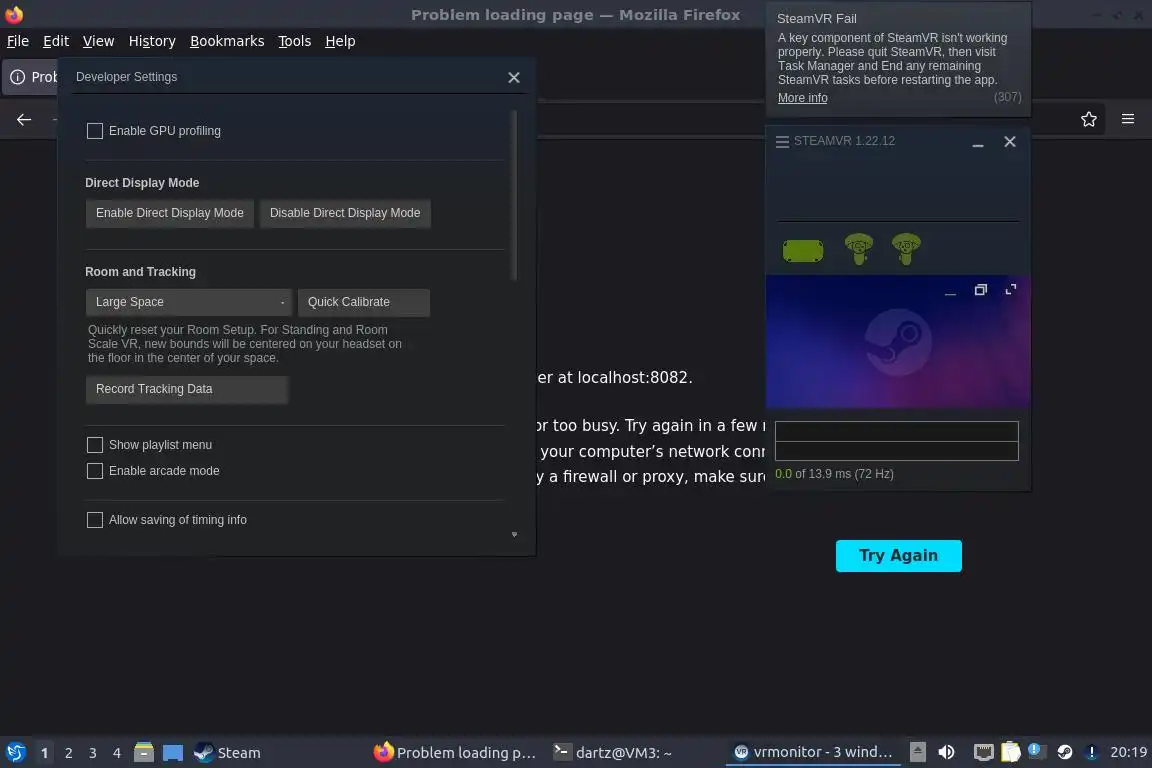This screenshot has height=768, width=1152.
Task: Click the first controller status icon
Action: pyautogui.click(x=859, y=249)
